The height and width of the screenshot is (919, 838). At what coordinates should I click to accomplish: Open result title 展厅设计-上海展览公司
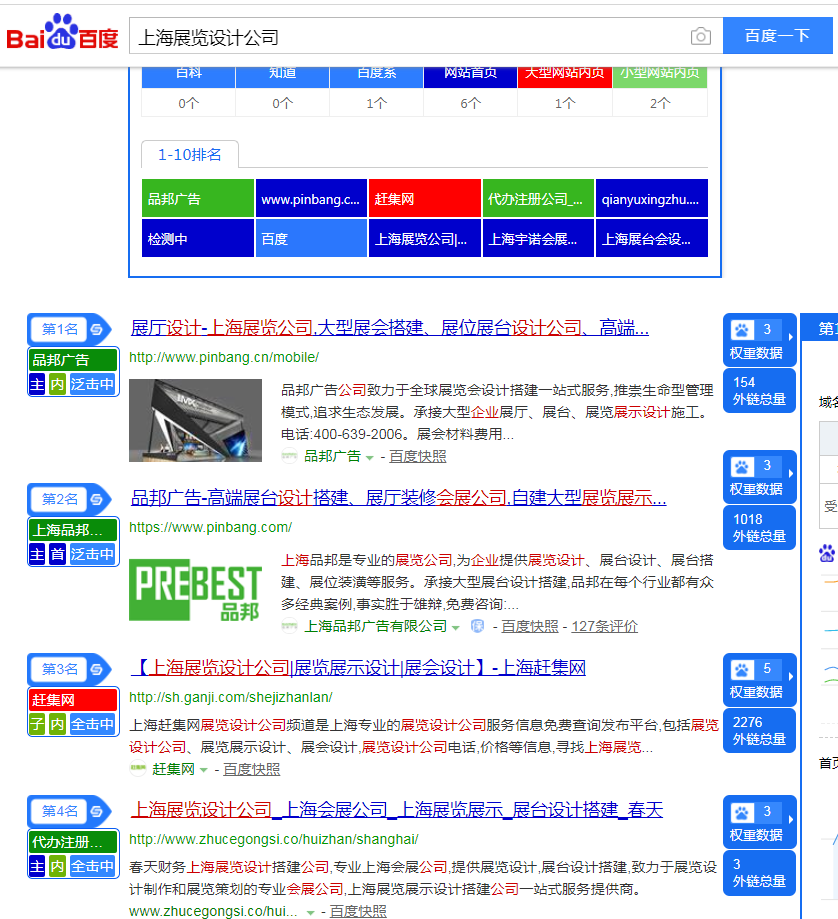coord(389,328)
